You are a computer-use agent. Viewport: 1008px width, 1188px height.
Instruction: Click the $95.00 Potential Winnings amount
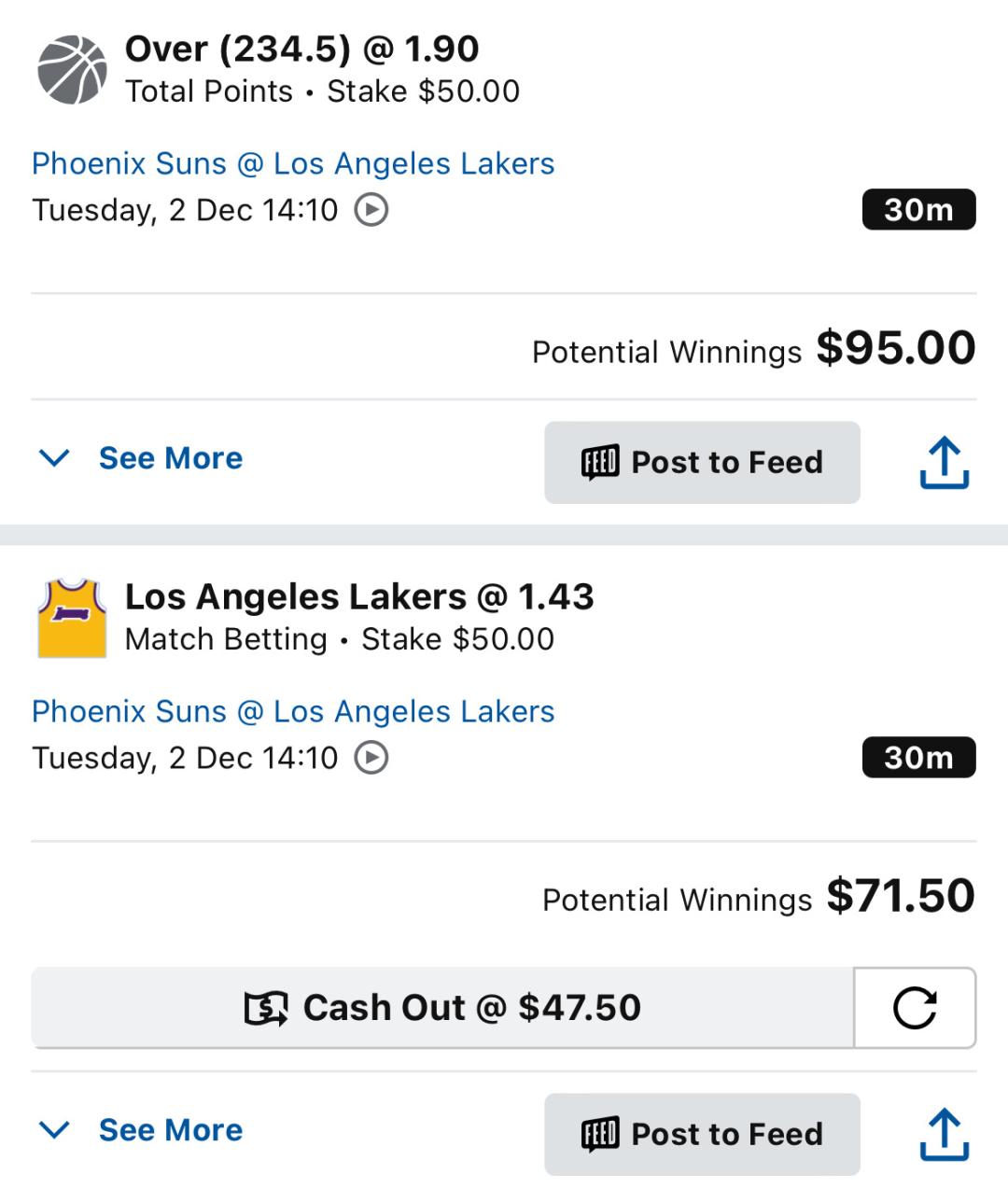(x=896, y=349)
